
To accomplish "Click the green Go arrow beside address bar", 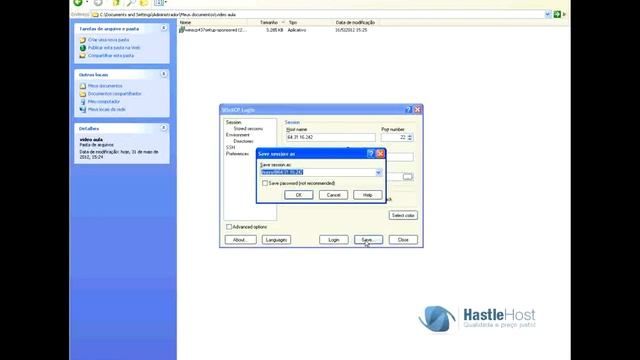I will [557, 14].
